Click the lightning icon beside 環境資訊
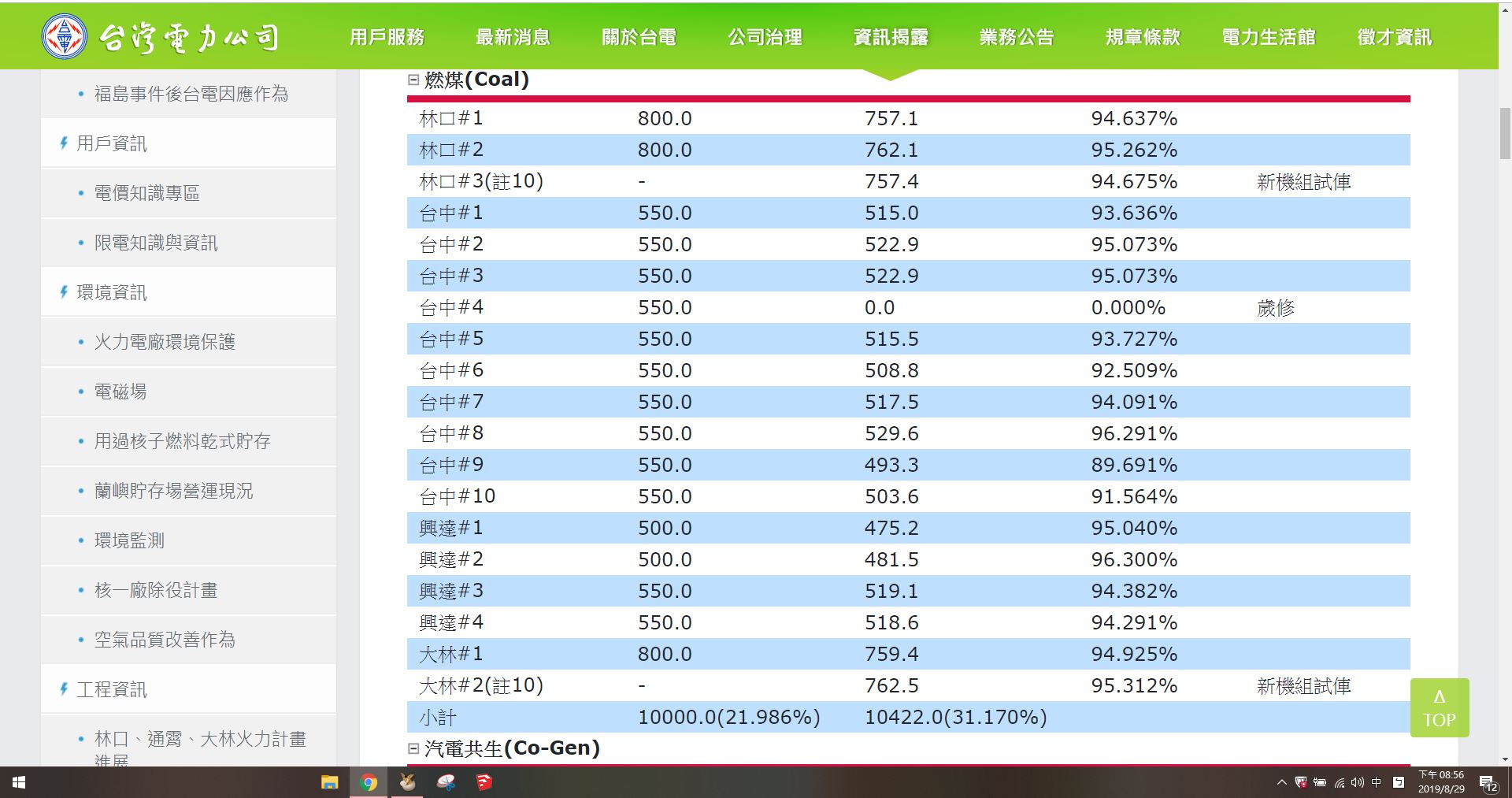This screenshot has width=1512, height=798. click(64, 291)
